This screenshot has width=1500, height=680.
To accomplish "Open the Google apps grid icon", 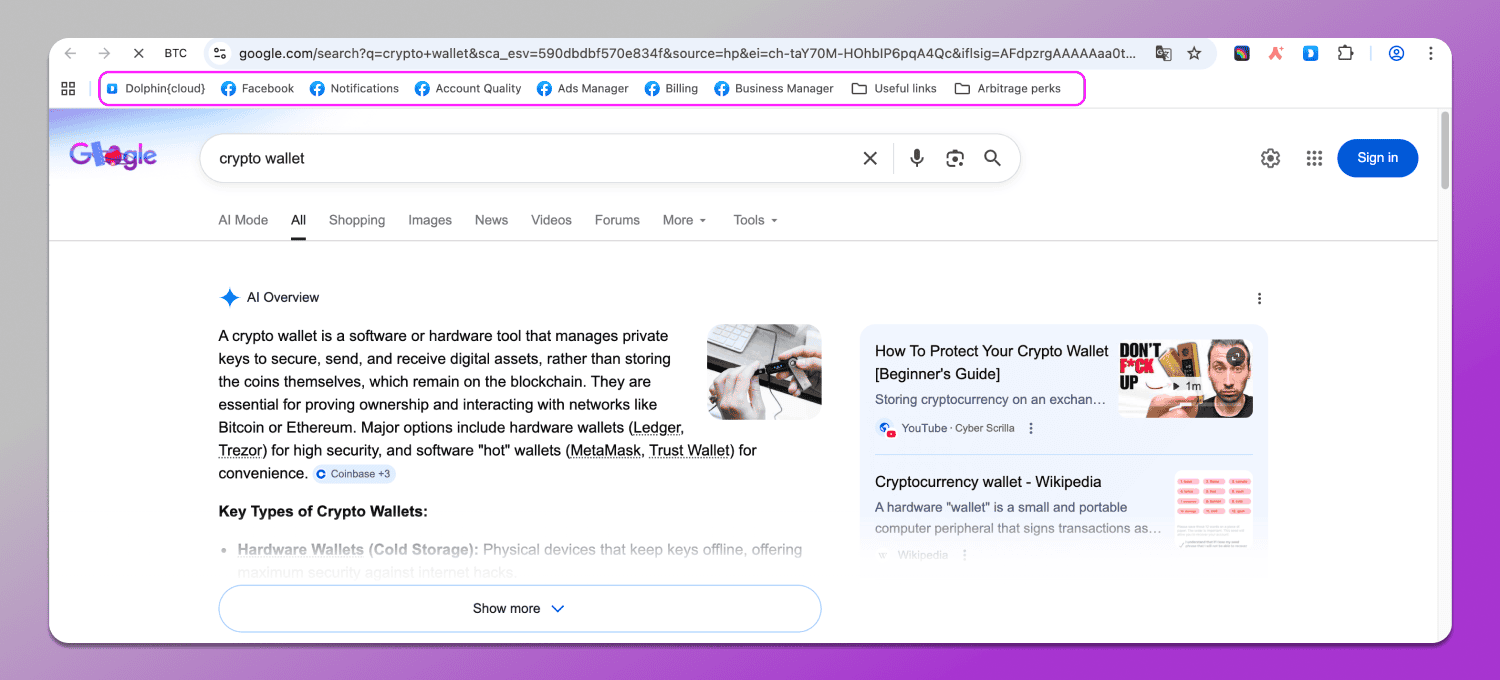I will click(1315, 158).
